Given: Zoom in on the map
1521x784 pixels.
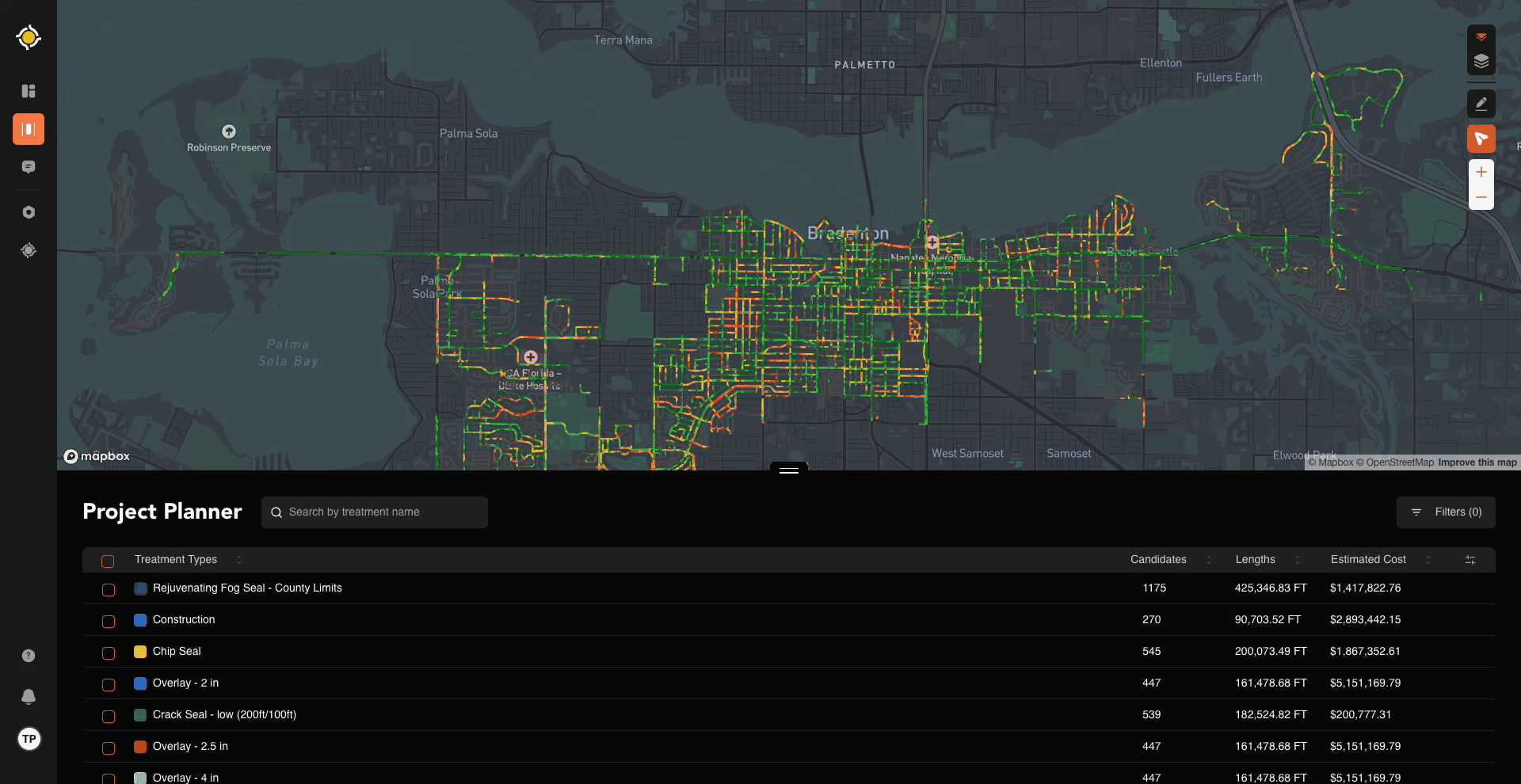Looking at the screenshot, I should click(1481, 172).
